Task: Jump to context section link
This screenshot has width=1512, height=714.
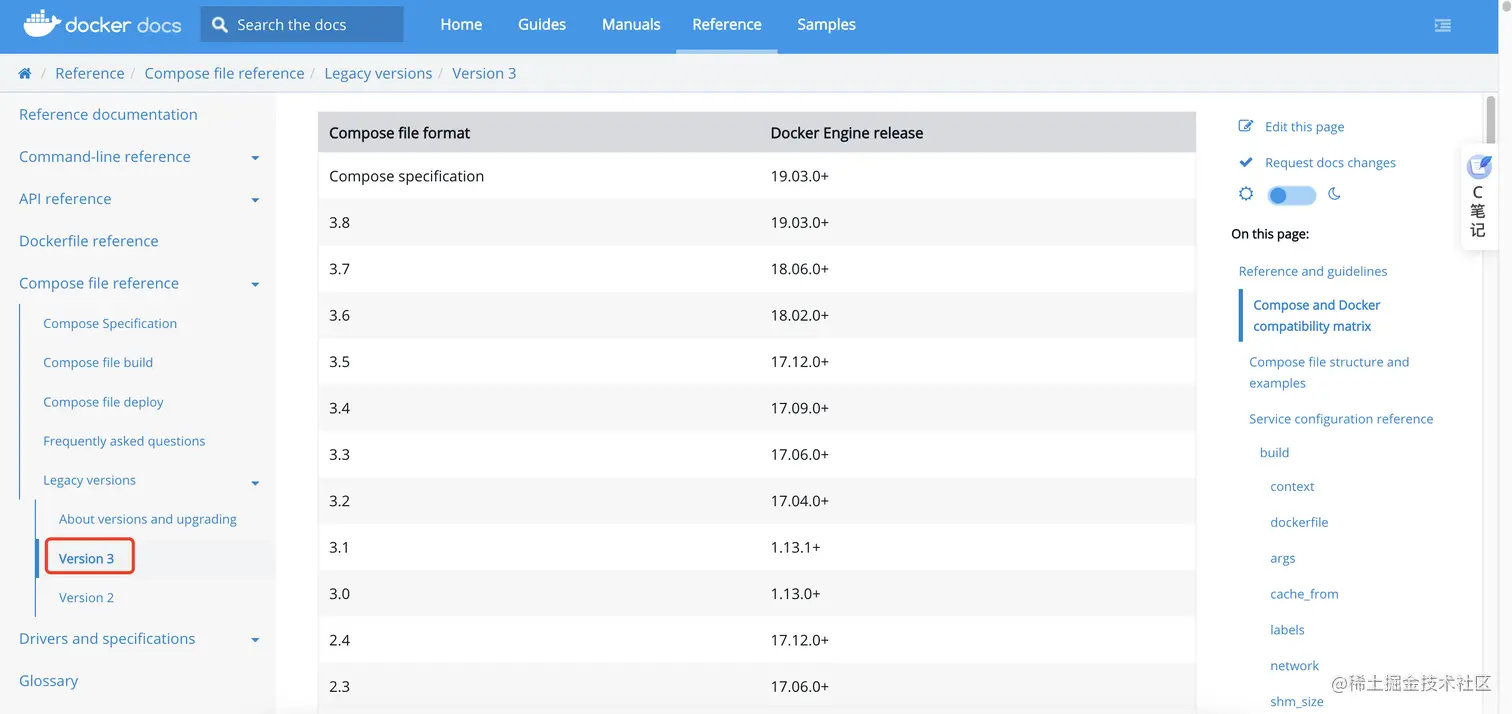Action: 1292,486
